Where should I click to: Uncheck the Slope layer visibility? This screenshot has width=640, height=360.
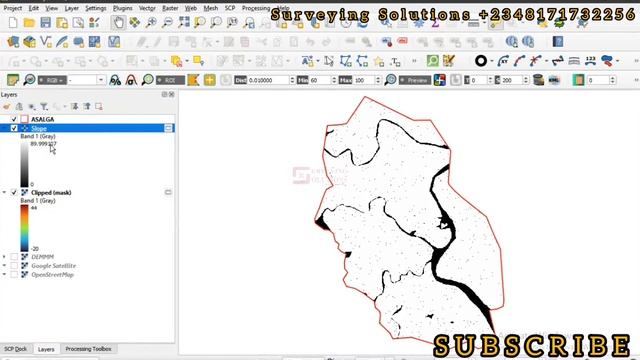click(x=14, y=128)
